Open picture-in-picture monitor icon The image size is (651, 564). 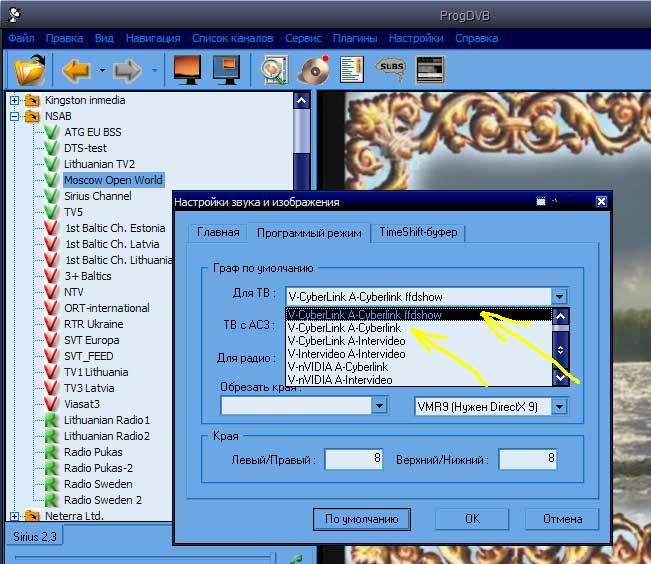pyautogui.click(x=226, y=69)
